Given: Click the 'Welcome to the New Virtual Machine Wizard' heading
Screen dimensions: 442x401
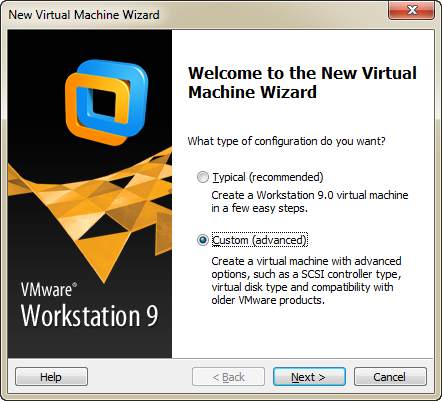Looking at the screenshot, I should 302,82.
